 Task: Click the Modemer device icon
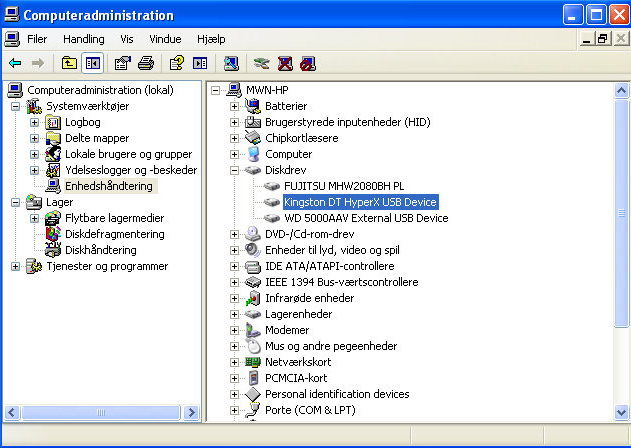coord(253,330)
